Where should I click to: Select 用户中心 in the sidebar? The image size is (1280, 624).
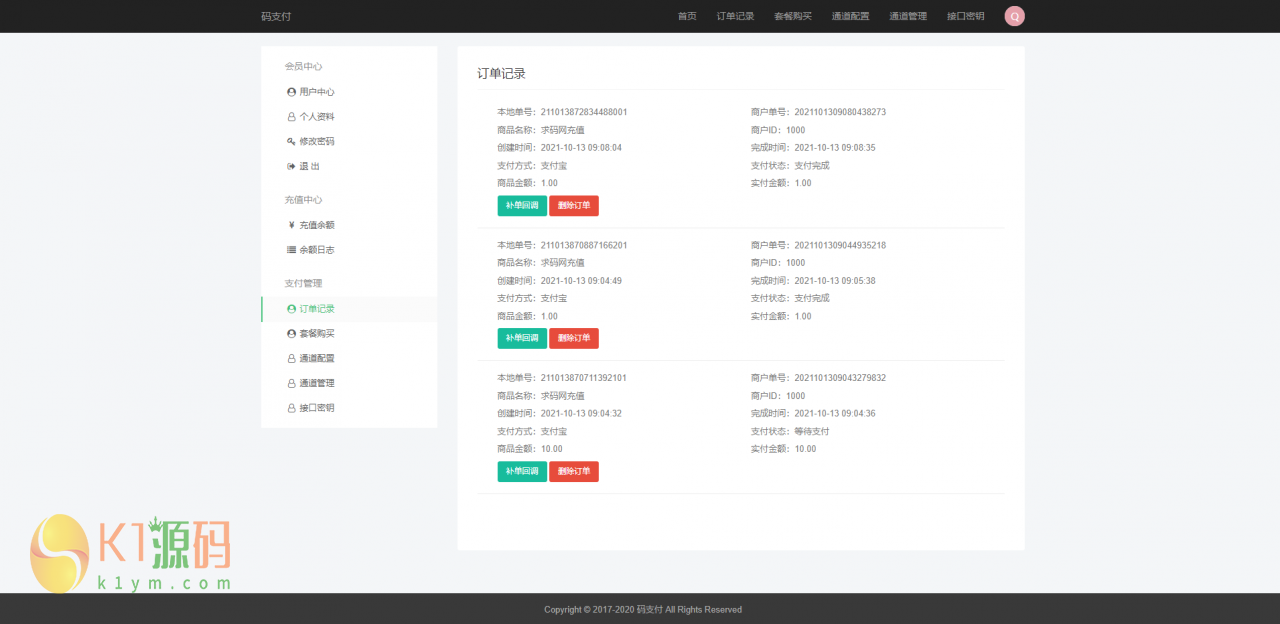pyautogui.click(x=310, y=91)
